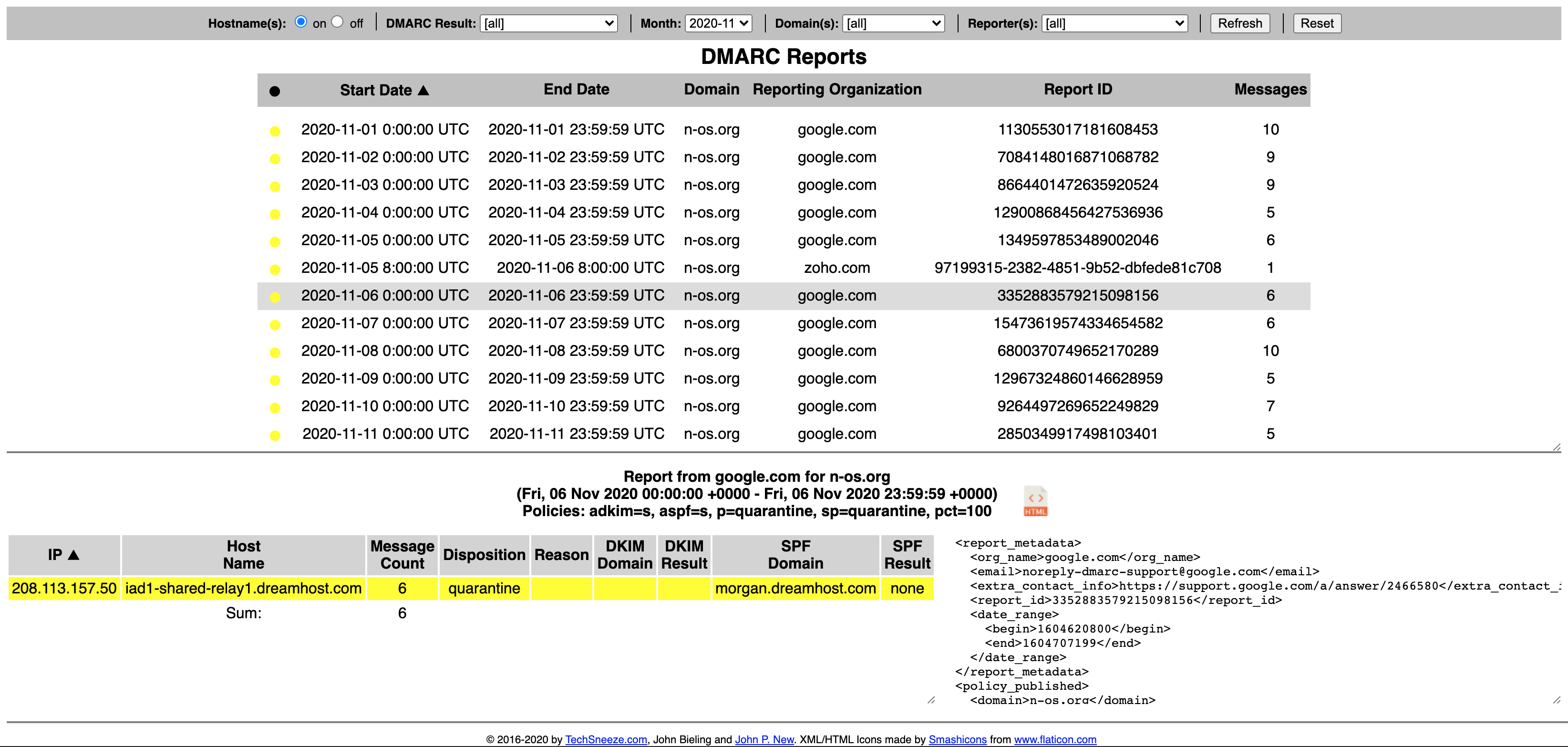The image size is (1568, 747).
Task: Open DMARC Result dropdown
Action: click(x=548, y=23)
